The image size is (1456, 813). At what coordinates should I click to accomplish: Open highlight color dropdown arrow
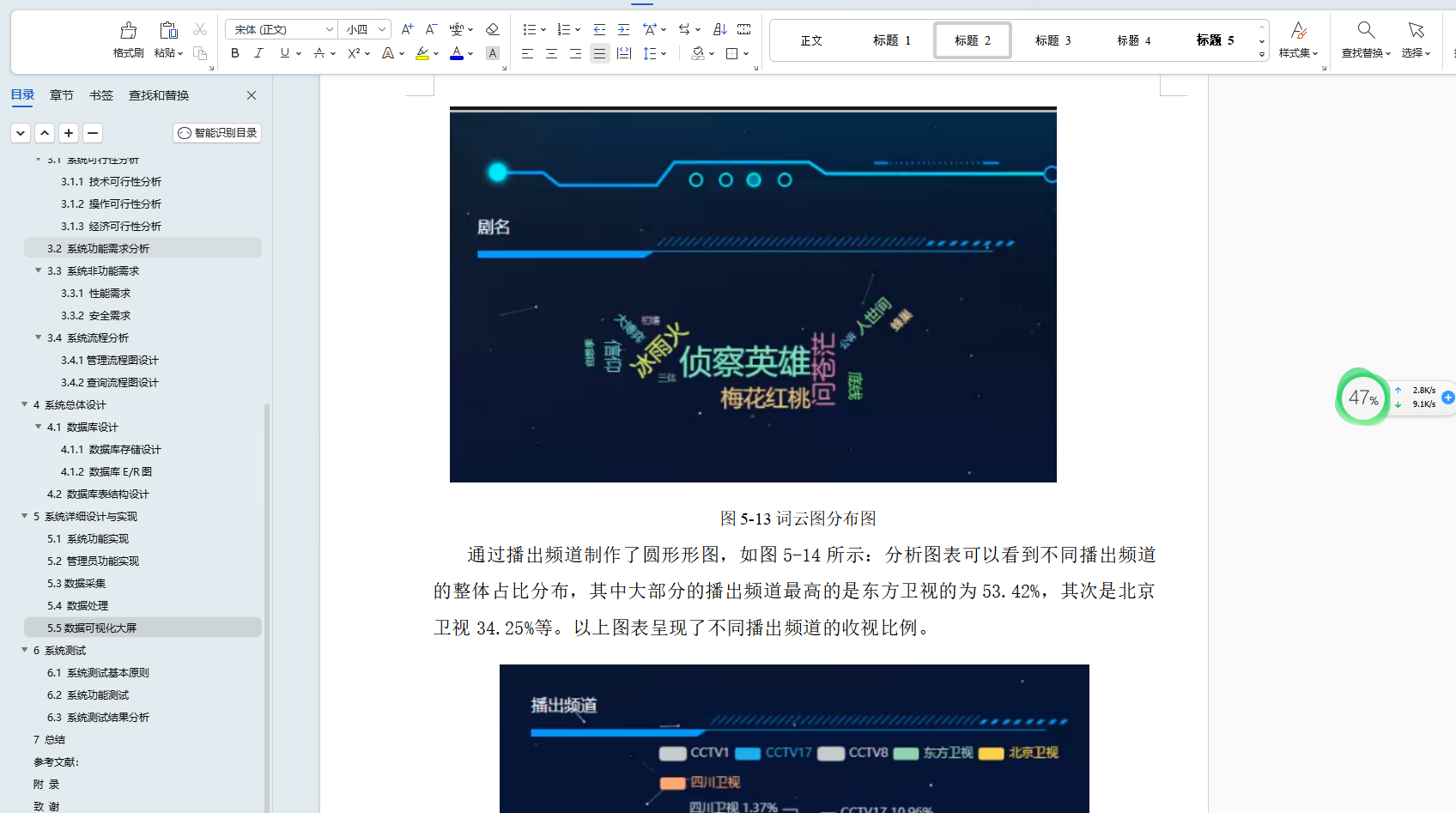(436, 54)
